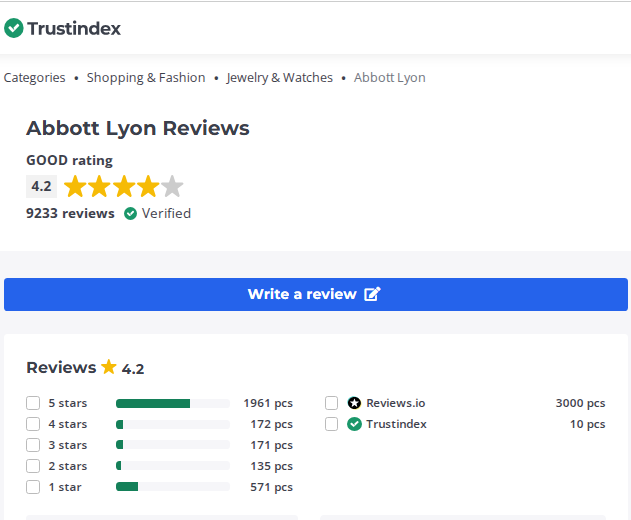Click the 2 stars progress bar
631x520 pixels.
173,466
